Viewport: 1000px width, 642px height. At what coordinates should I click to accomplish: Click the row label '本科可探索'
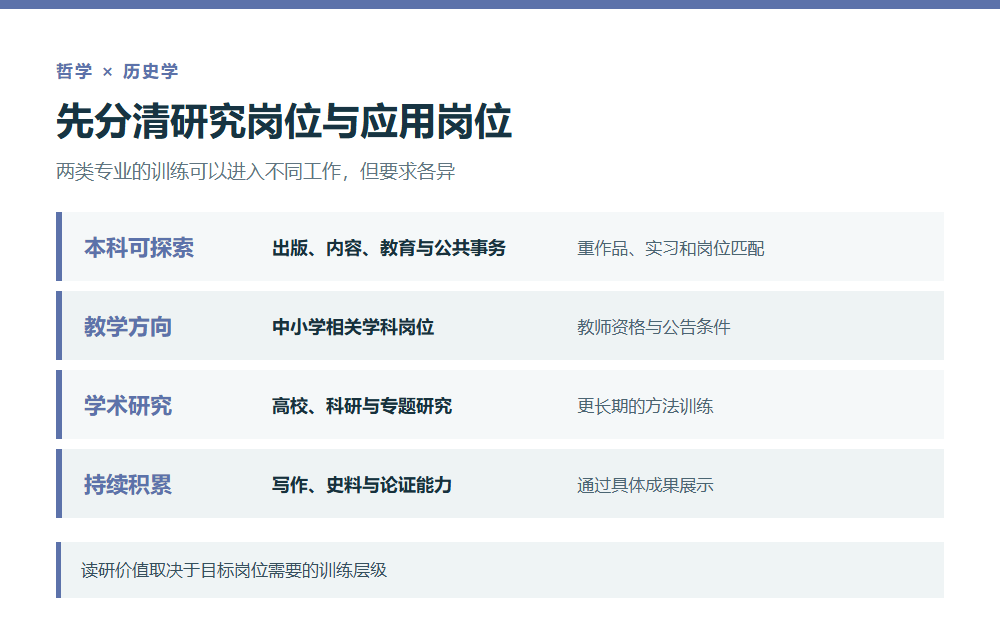click(x=139, y=247)
